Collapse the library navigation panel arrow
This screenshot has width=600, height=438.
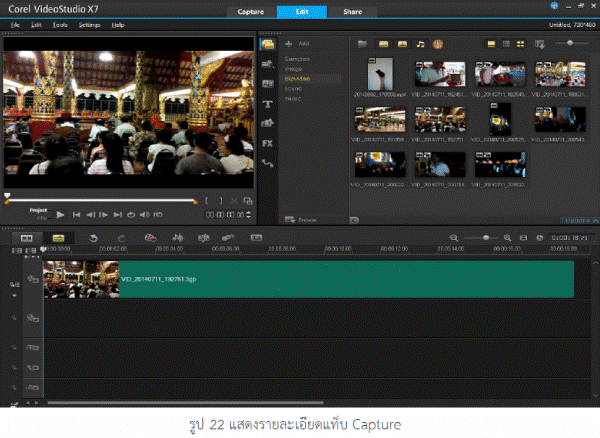354,220
